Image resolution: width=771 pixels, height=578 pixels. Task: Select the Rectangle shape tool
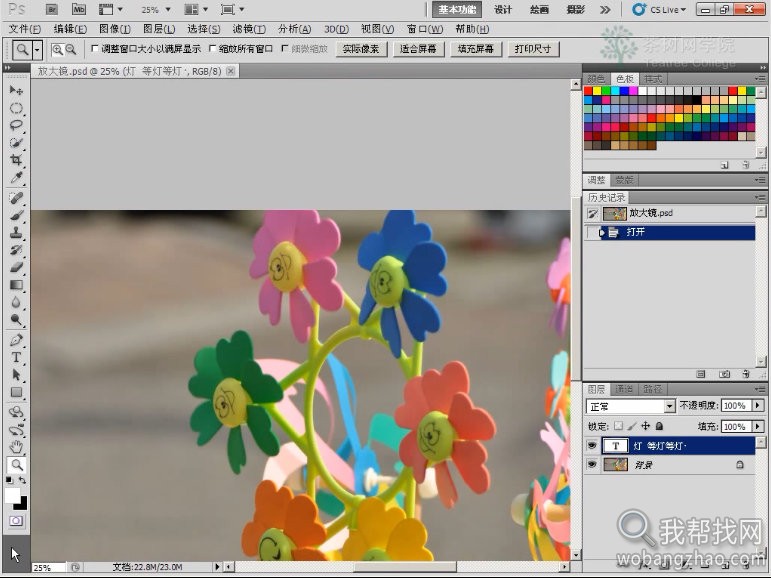16,392
